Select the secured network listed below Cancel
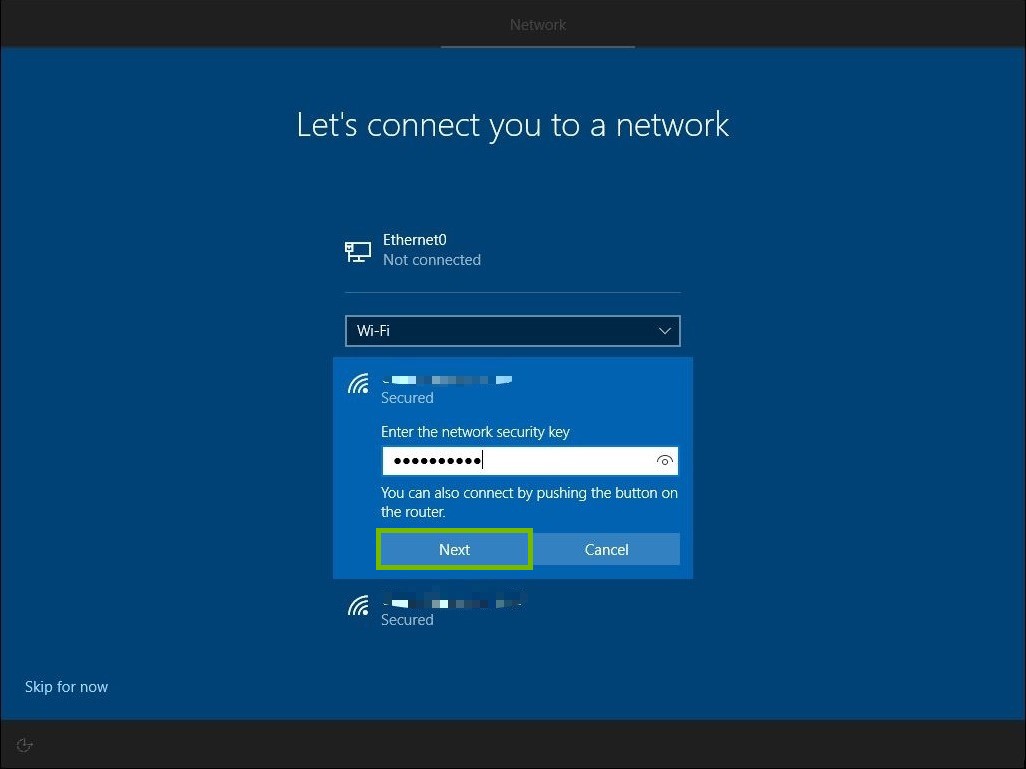 pos(512,610)
